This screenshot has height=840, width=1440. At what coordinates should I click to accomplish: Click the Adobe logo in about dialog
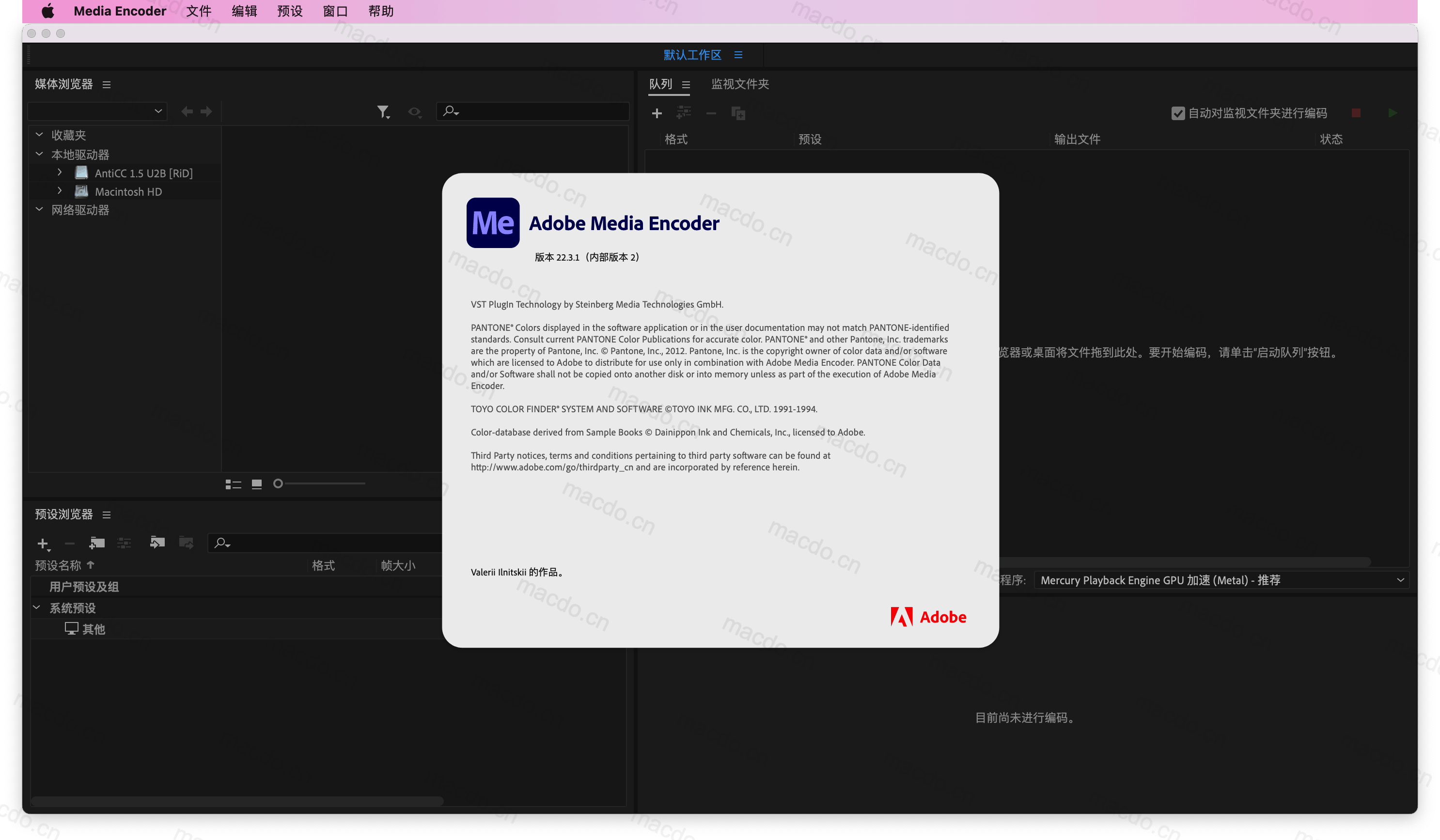[928, 617]
